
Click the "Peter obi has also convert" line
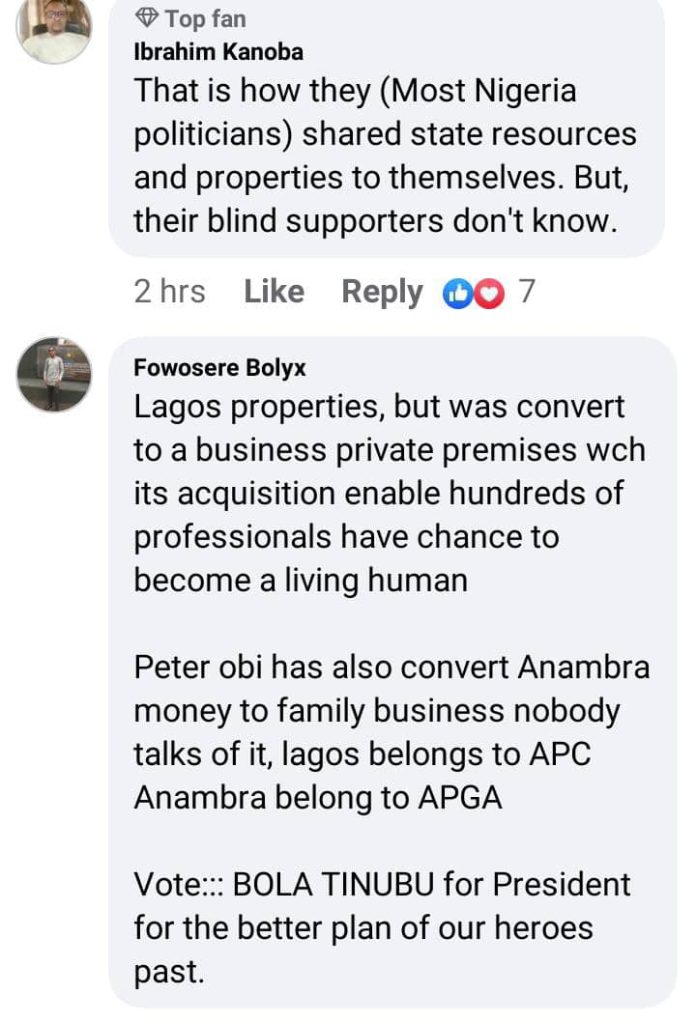(x=392, y=668)
